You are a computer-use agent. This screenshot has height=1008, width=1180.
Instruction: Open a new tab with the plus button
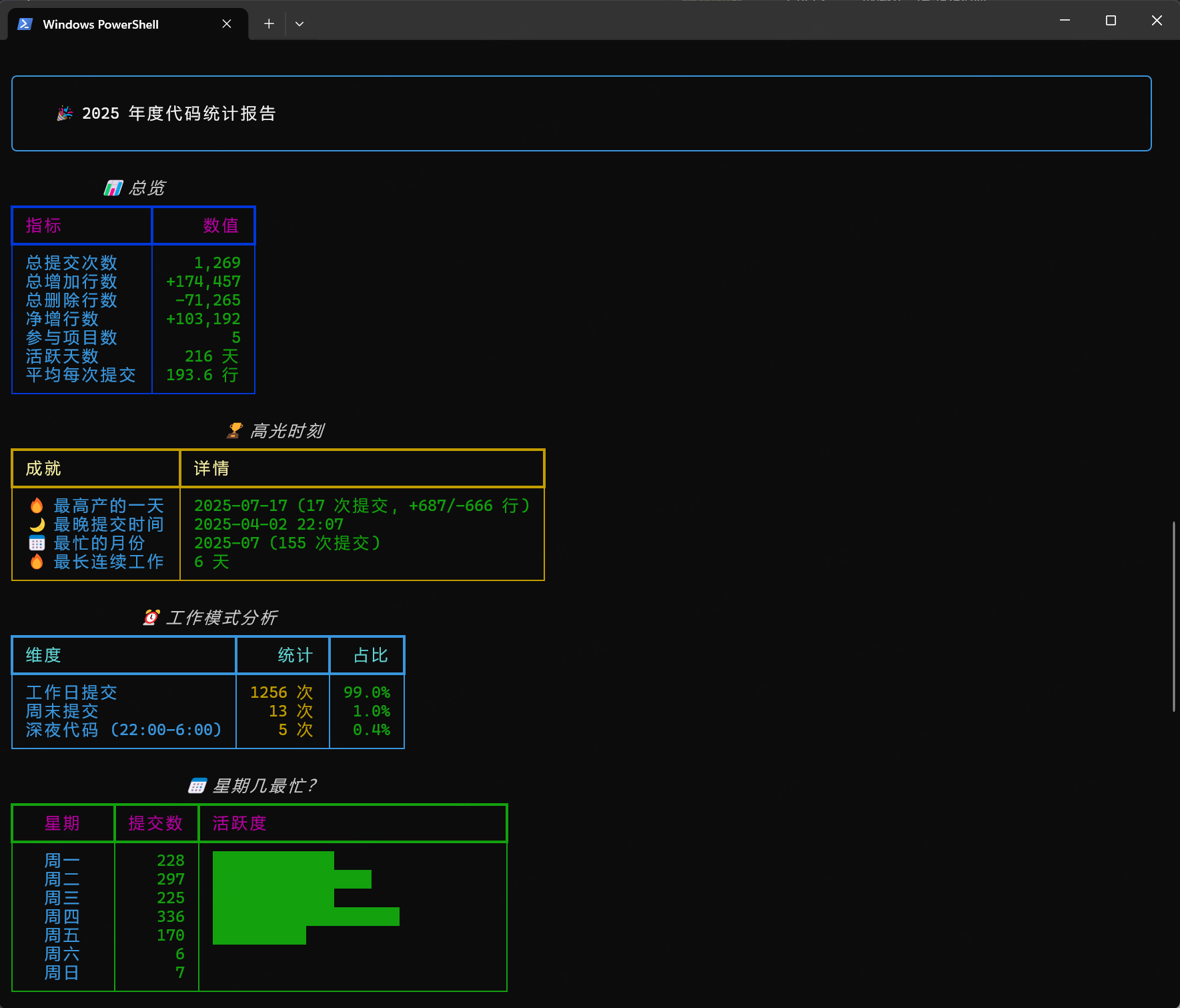[x=269, y=24]
